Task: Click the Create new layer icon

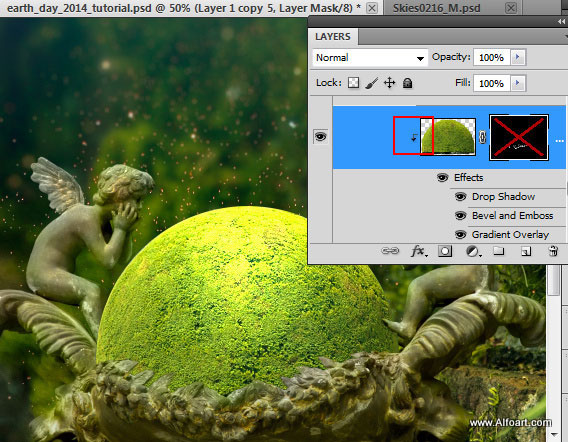Action: [x=526, y=251]
